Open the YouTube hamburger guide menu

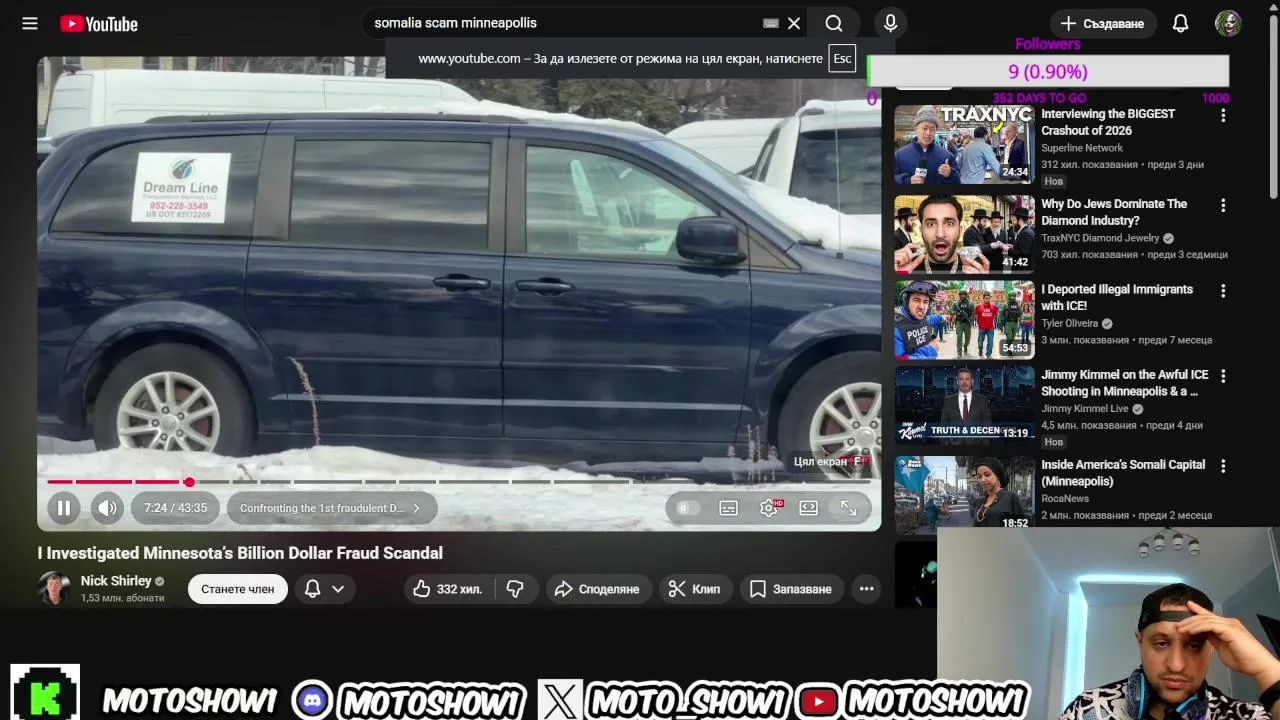coord(30,23)
